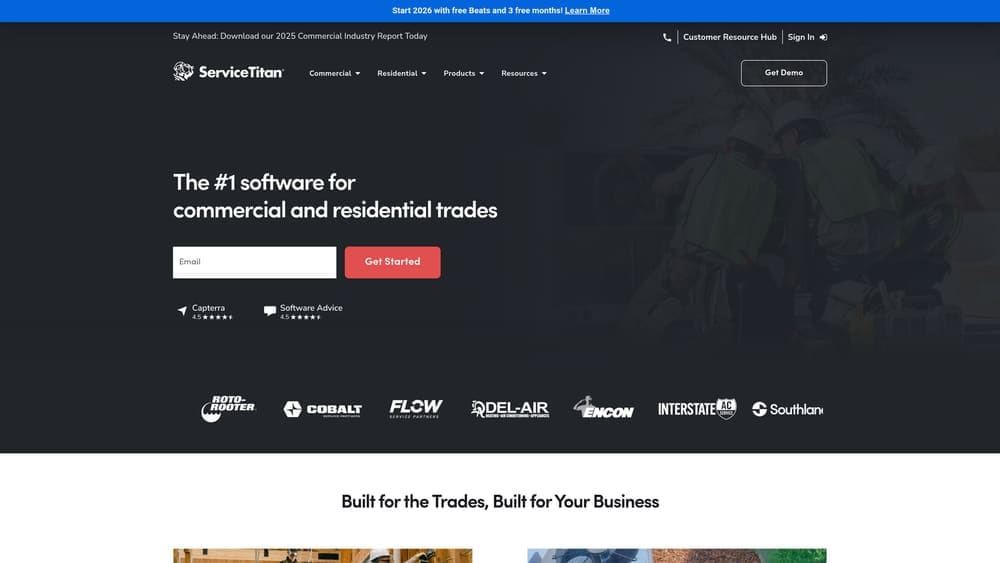Click the Interstate AC Service logo
Screen dimensions: 1000x563
click(x=697, y=409)
